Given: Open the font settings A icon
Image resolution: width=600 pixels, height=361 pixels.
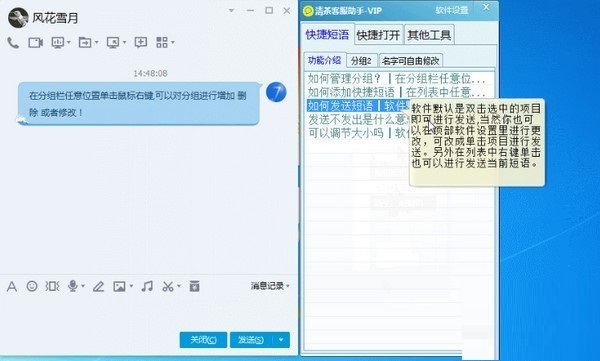Looking at the screenshot, I should 12,286.
